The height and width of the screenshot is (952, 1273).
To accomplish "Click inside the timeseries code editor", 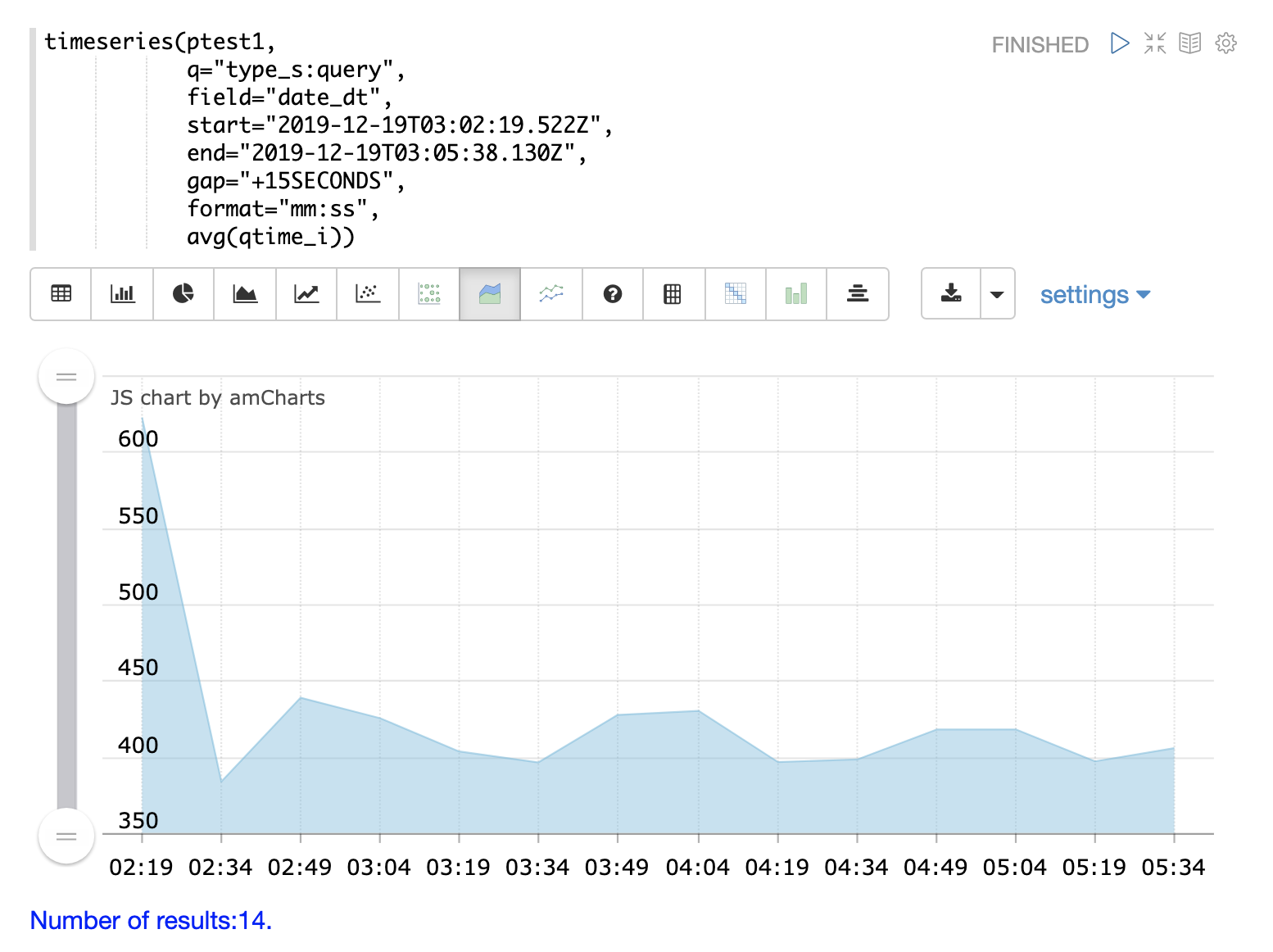I will [328, 139].
